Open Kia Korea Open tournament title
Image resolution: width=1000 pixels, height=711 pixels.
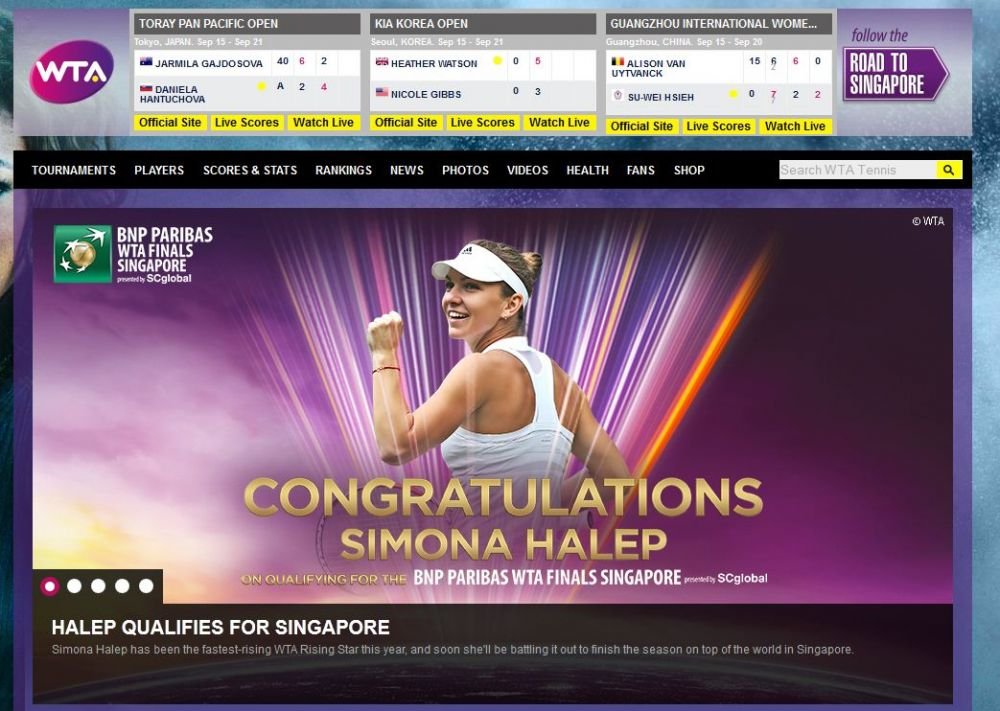(421, 24)
